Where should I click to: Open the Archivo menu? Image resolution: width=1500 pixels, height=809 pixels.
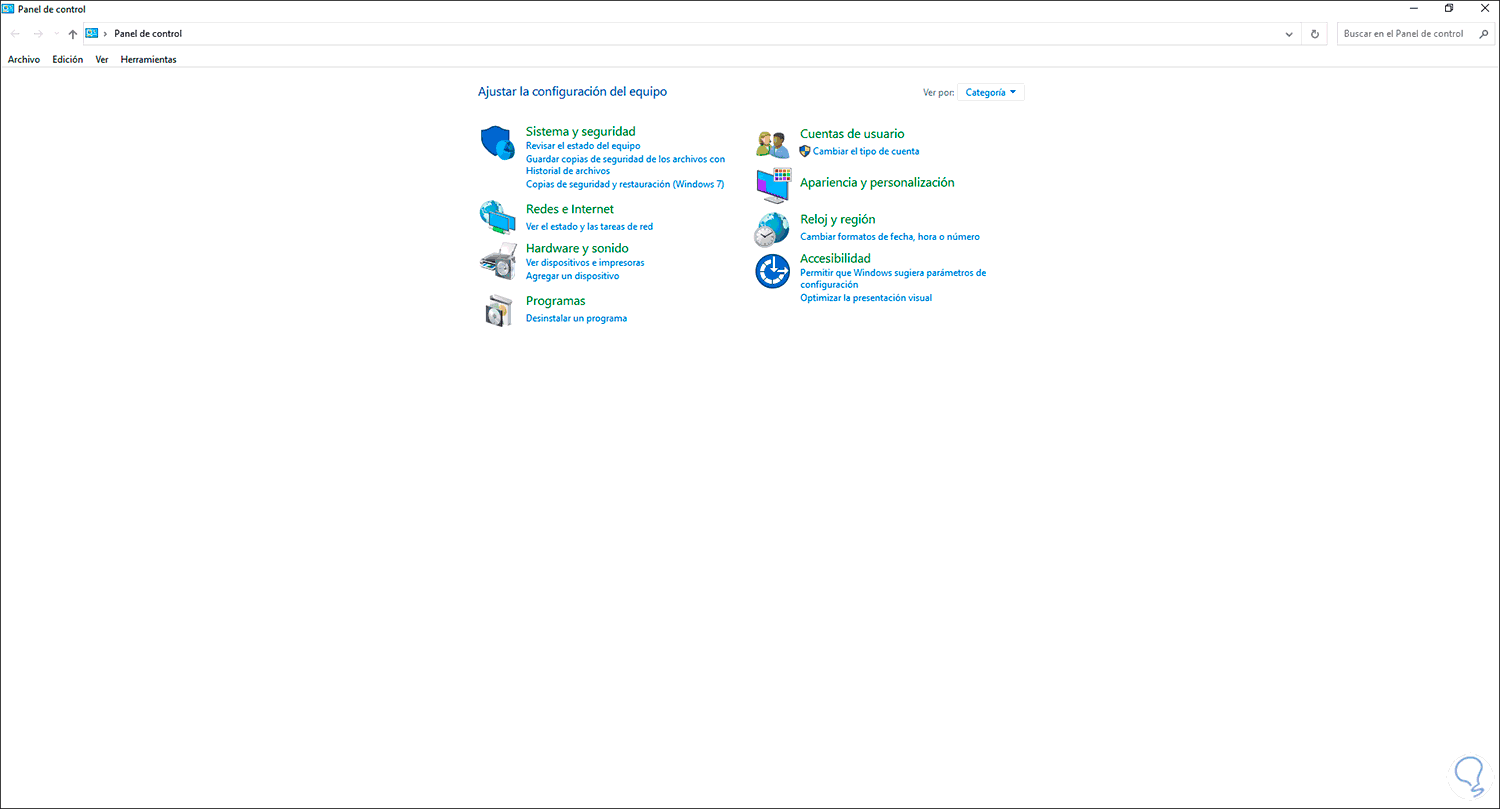[x=24, y=60]
